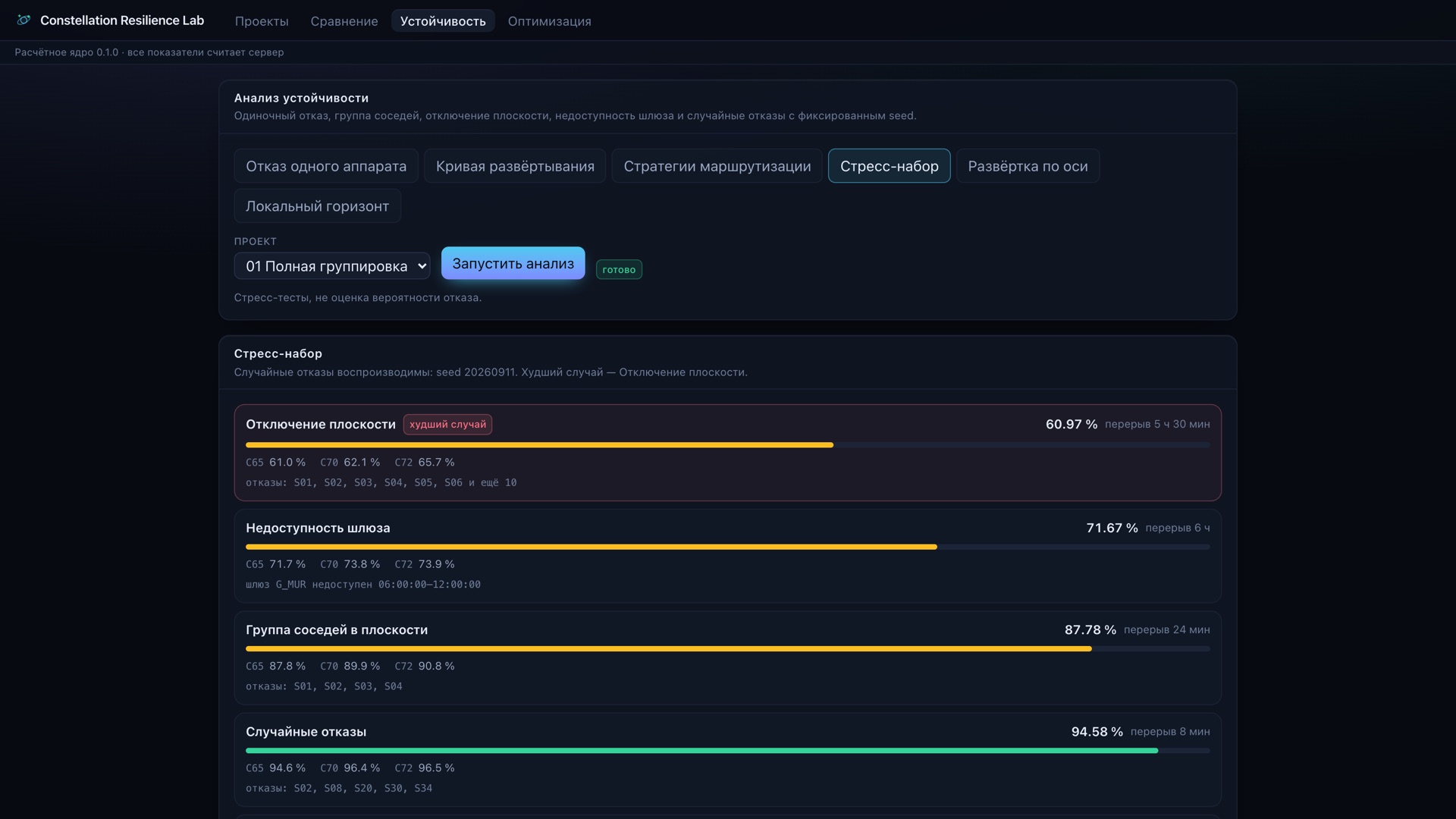1456x819 pixels.
Task: Open the Проекты navigation tab
Action: [262, 21]
